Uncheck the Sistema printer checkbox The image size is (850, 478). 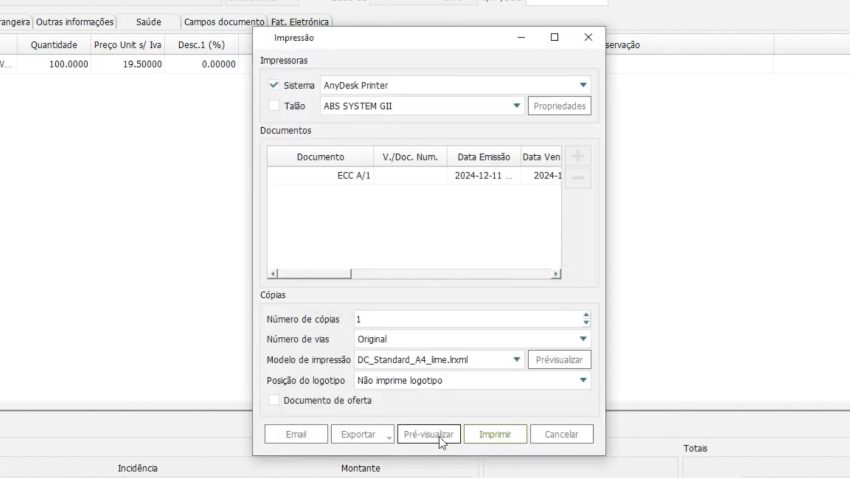coord(274,85)
